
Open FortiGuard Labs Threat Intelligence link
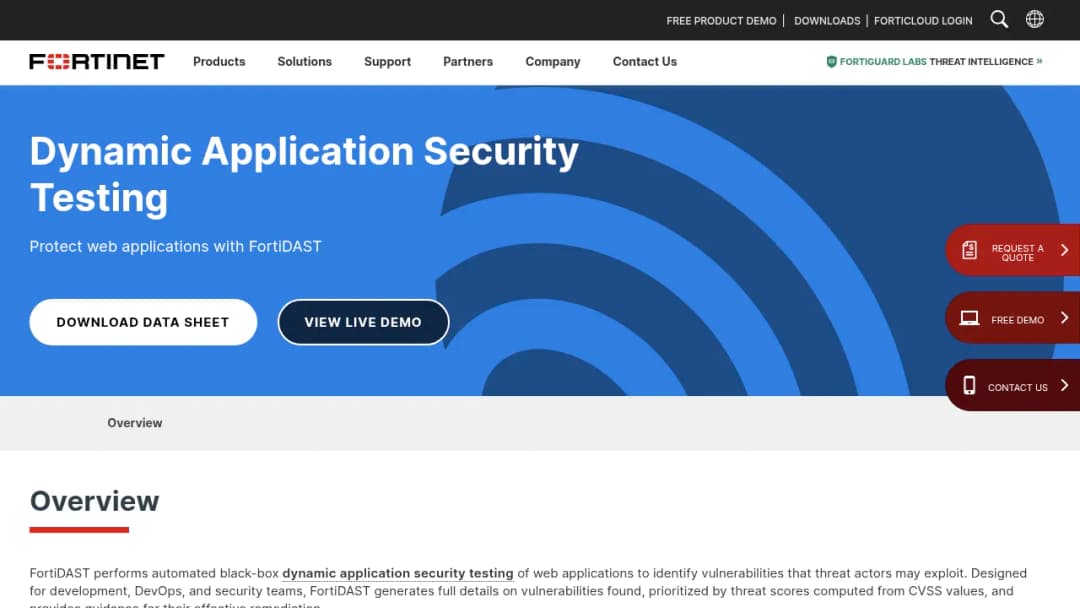pos(935,61)
